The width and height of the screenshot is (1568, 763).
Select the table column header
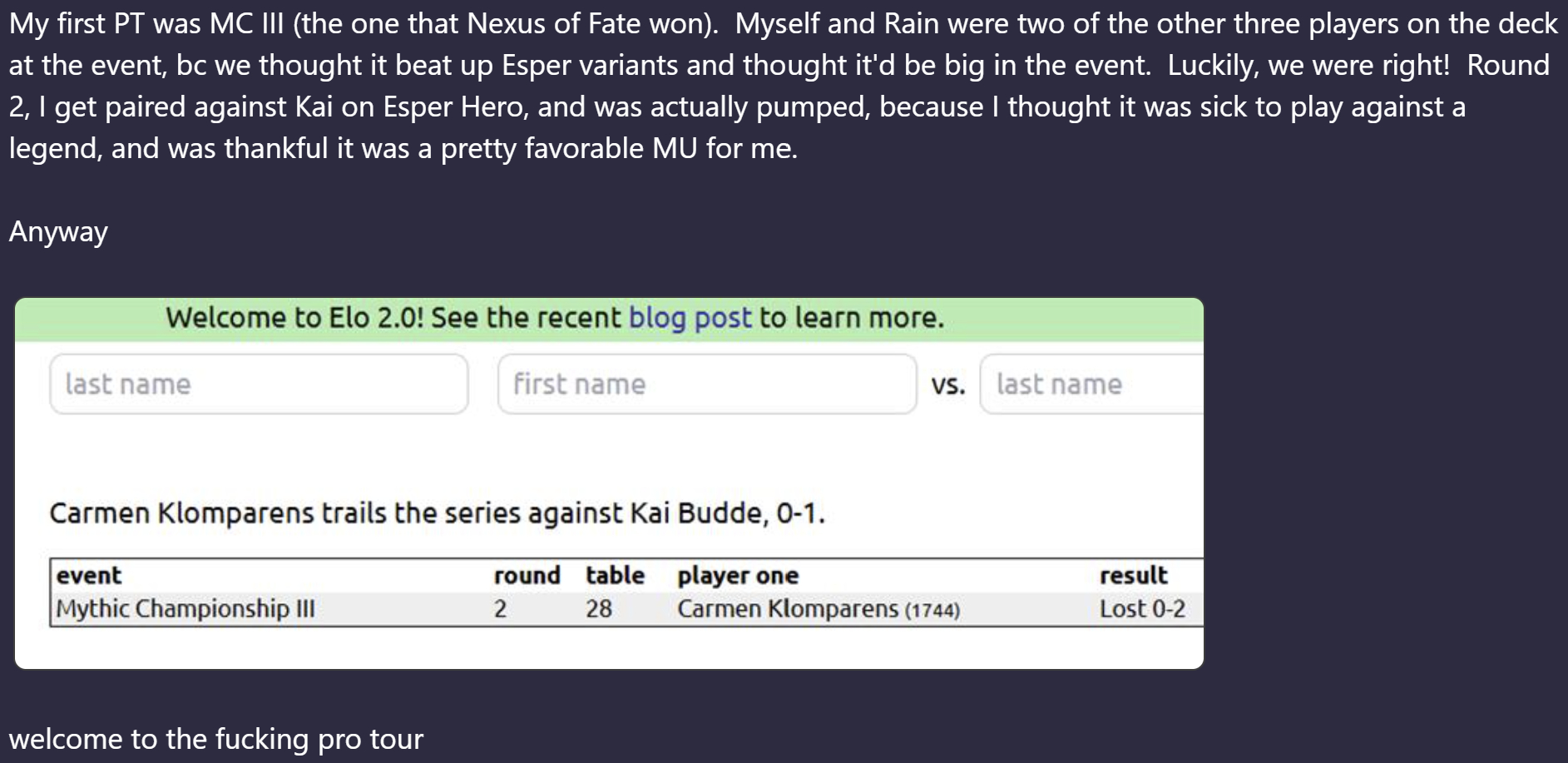pos(615,576)
